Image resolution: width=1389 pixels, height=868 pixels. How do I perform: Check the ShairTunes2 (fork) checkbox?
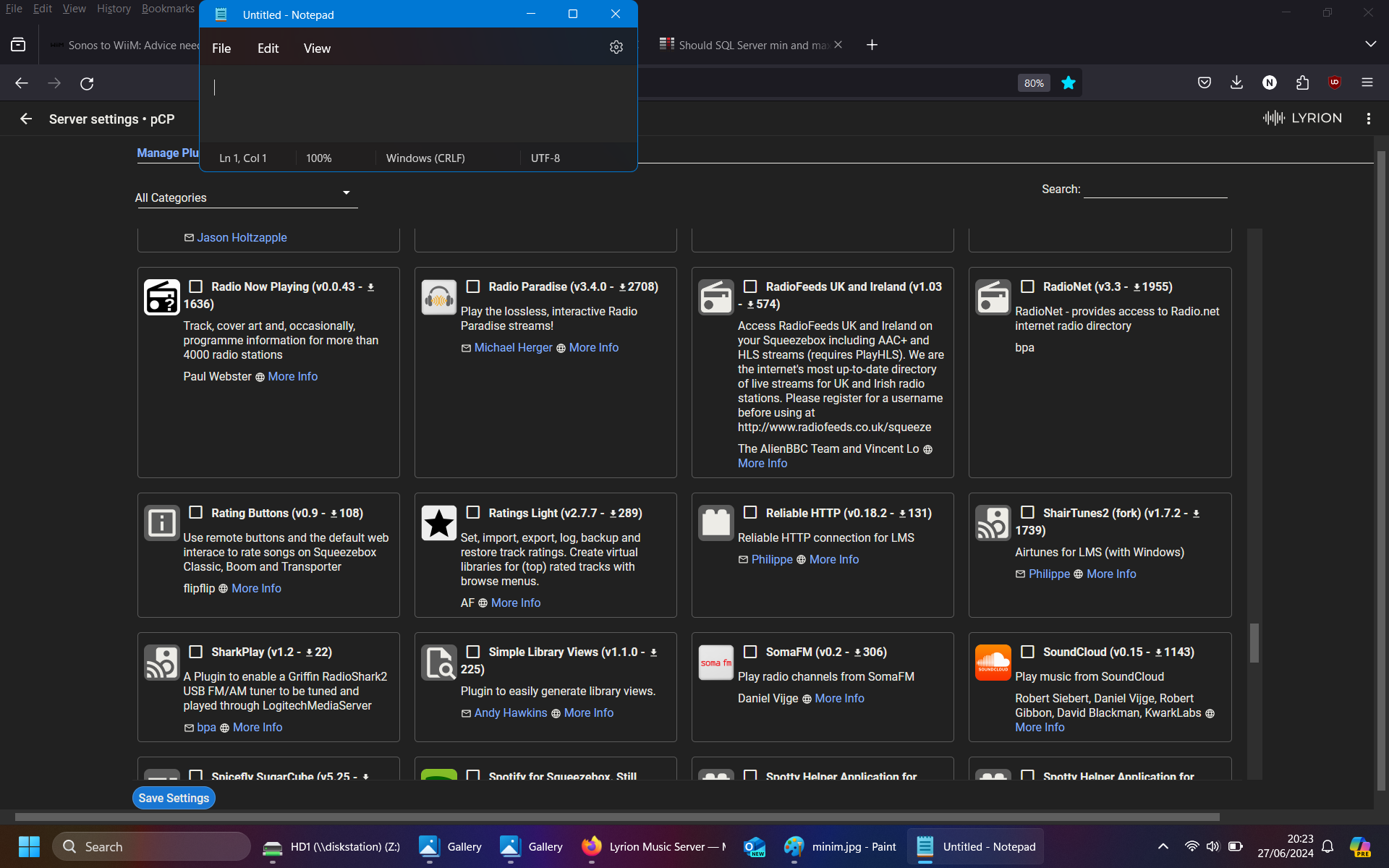coord(1027,512)
